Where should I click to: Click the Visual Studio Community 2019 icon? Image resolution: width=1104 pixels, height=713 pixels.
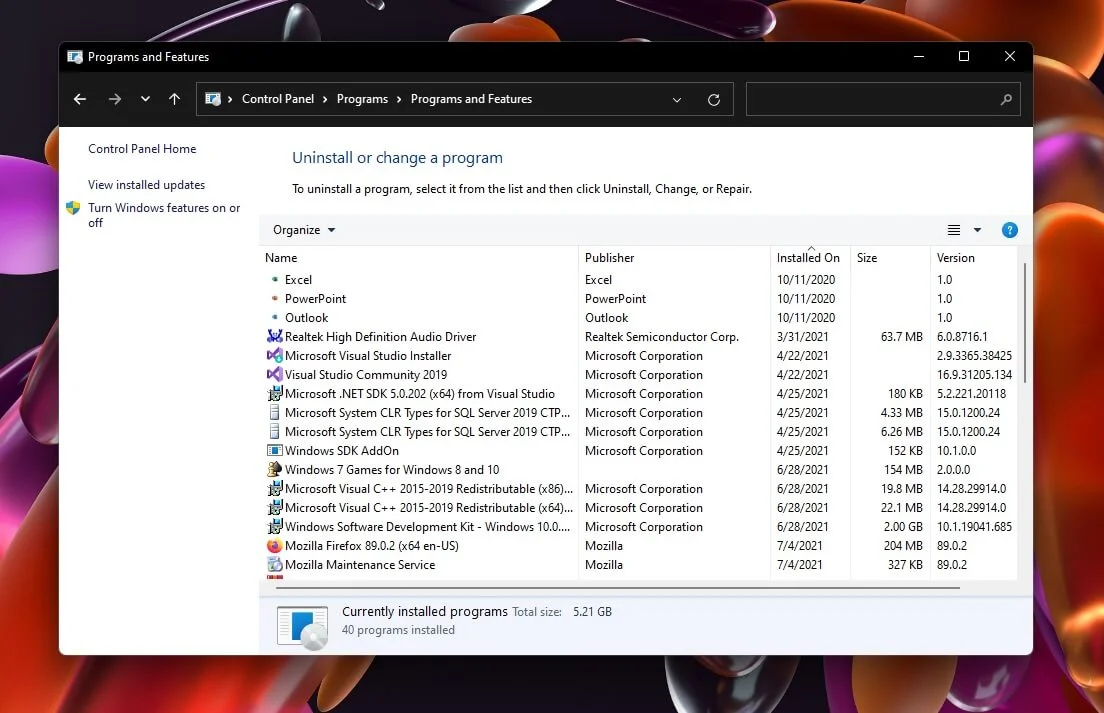coord(274,374)
